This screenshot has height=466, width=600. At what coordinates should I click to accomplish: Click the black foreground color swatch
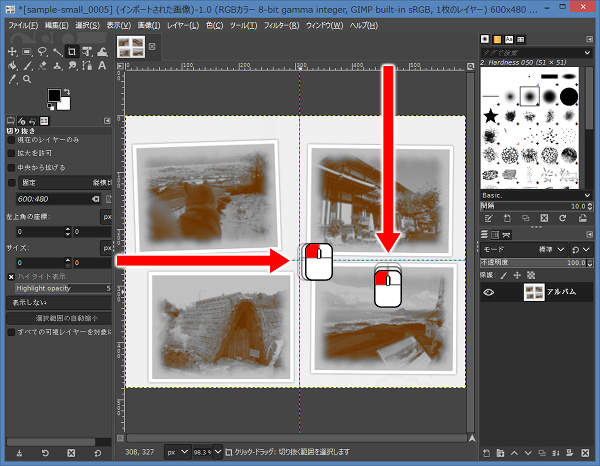click(54, 96)
